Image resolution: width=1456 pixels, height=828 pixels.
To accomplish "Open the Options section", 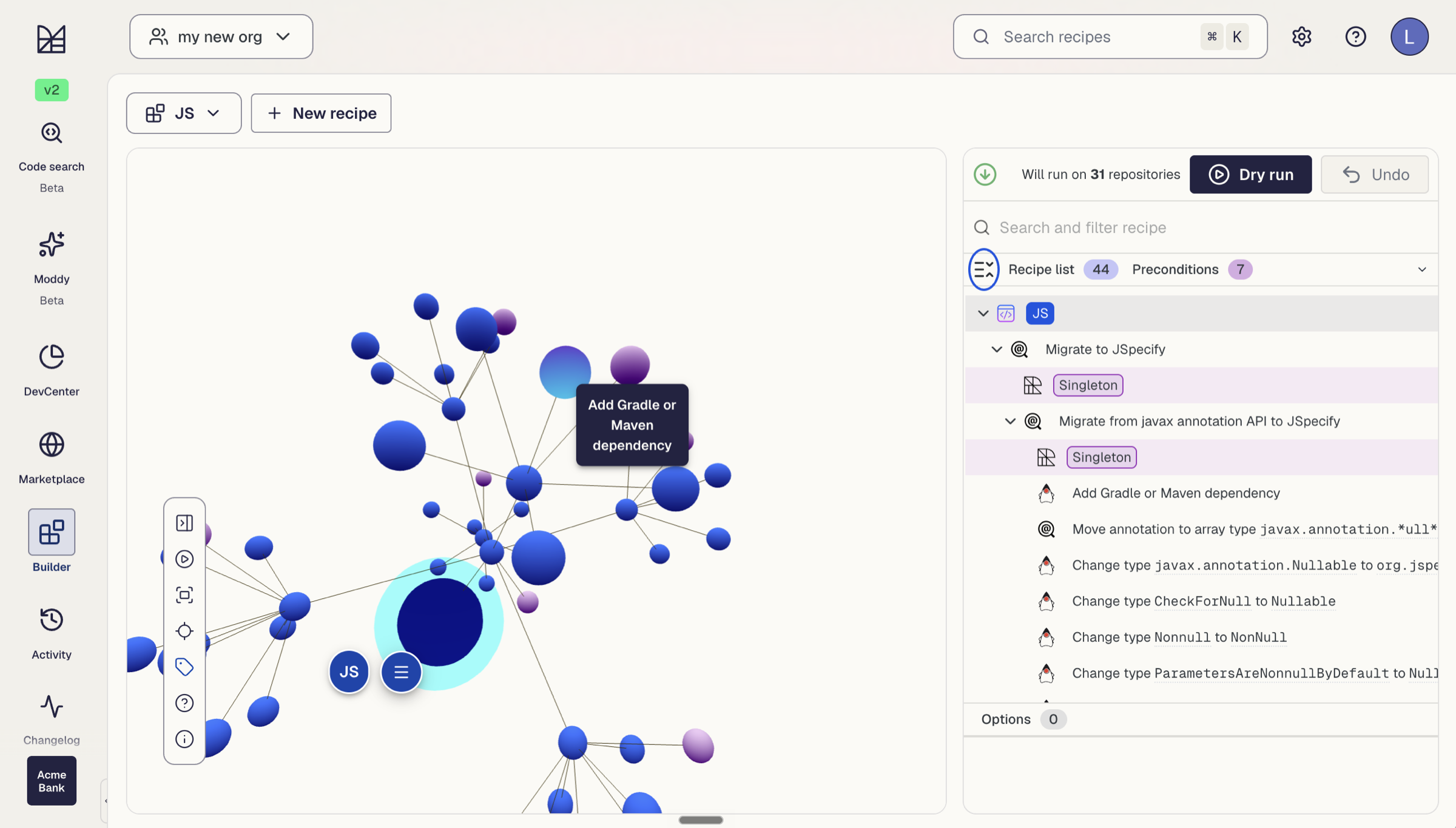I will (x=1023, y=719).
